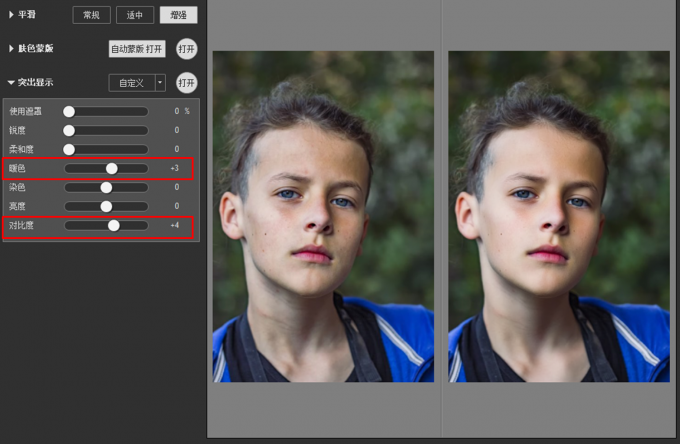Select the 适中 smoothing preset
The width and height of the screenshot is (680, 444).
pos(134,15)
